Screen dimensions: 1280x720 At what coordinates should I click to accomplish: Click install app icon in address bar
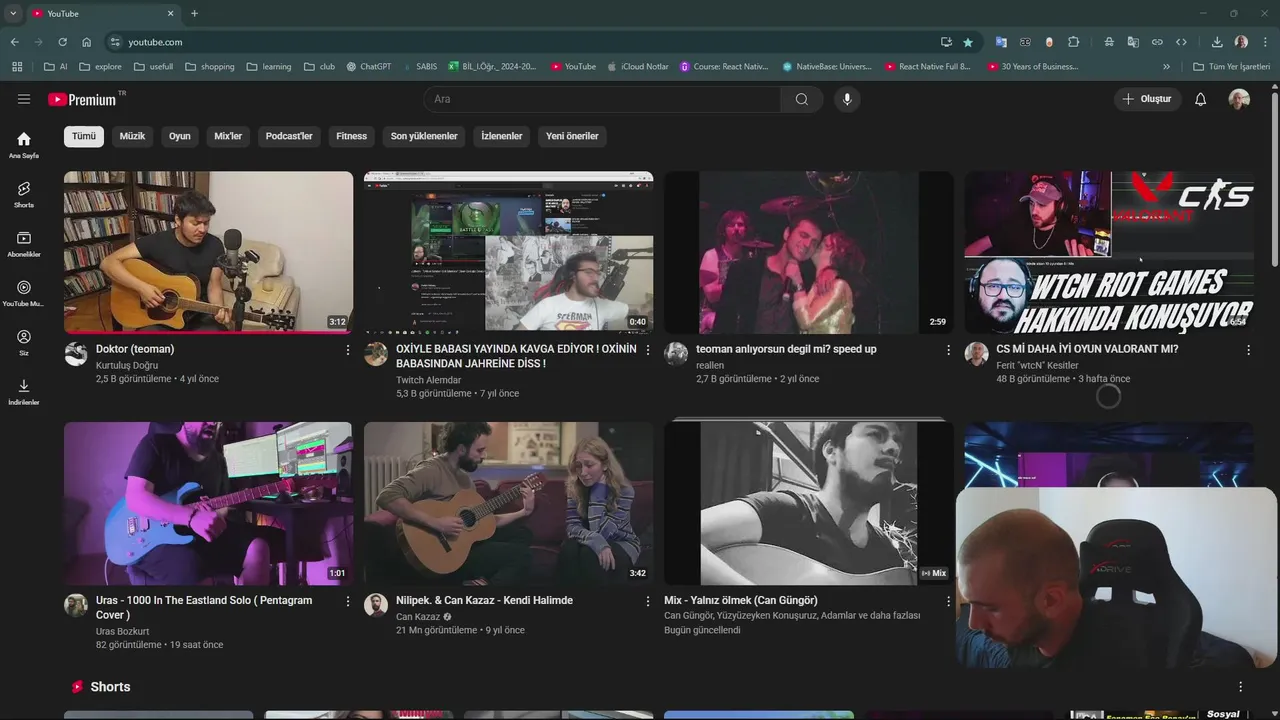(946, 42)
